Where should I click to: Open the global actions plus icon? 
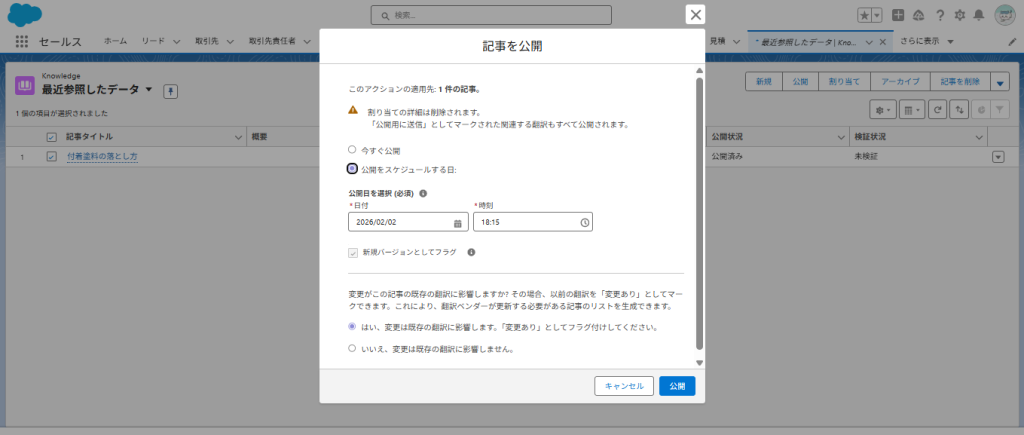pos(899,16)
